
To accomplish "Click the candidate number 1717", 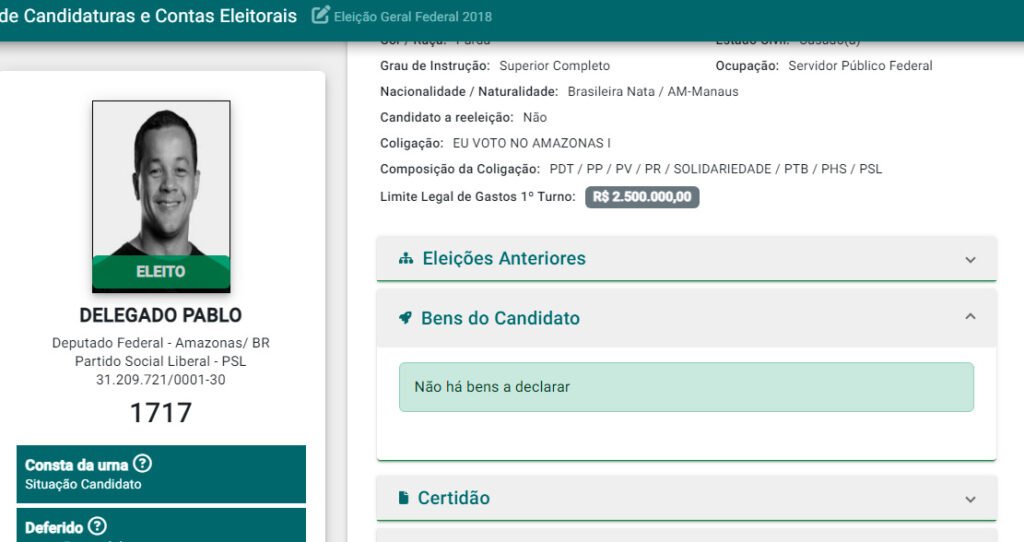I will coord(161,412).
